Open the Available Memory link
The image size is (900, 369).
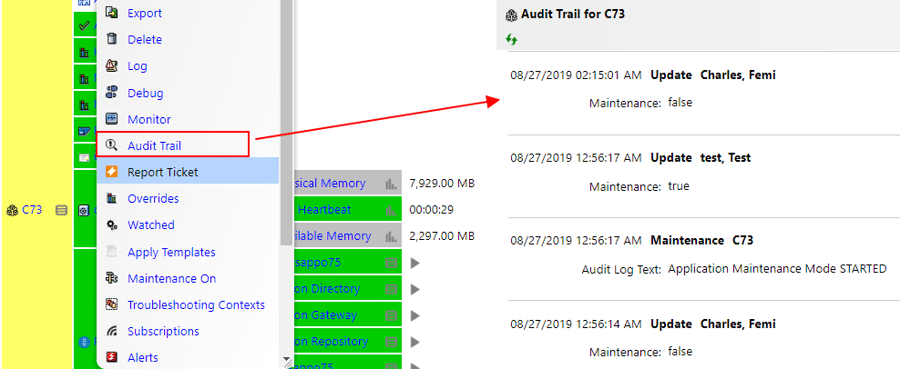coord(332,236)
